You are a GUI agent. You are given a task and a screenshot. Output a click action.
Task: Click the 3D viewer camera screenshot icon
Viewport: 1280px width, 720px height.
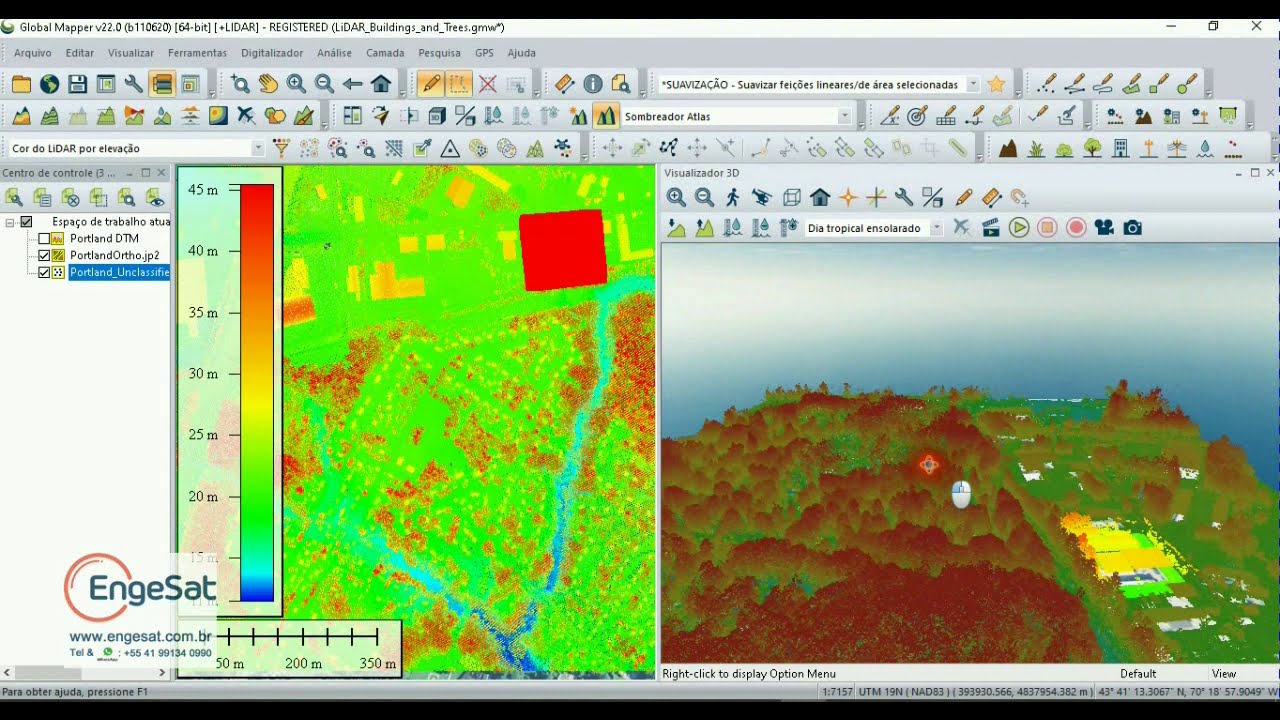[x=1132, y=227]
